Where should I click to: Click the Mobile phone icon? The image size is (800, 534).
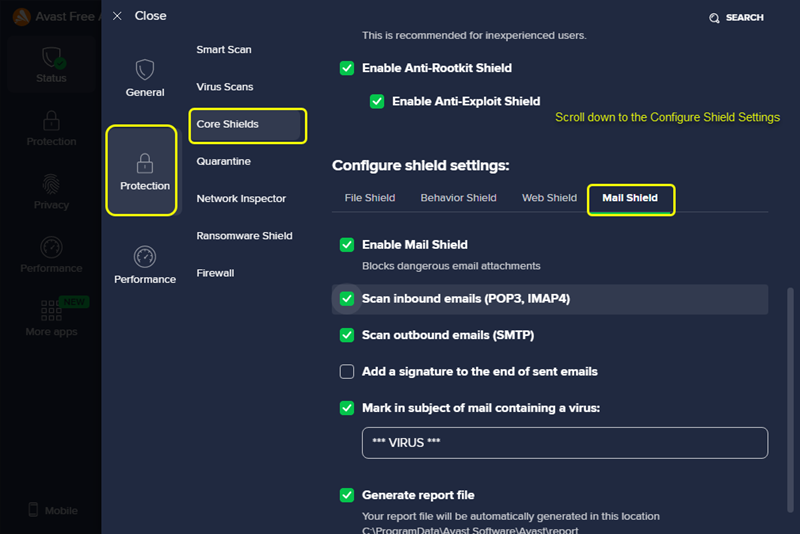pos(33,510)
